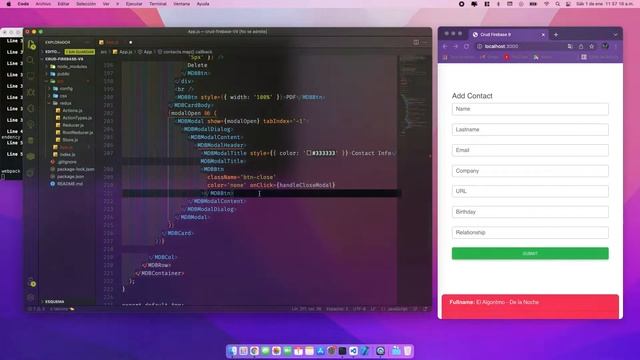The image size is (640, 360).
Task: Click the Email input field
Action: [530, 150]
